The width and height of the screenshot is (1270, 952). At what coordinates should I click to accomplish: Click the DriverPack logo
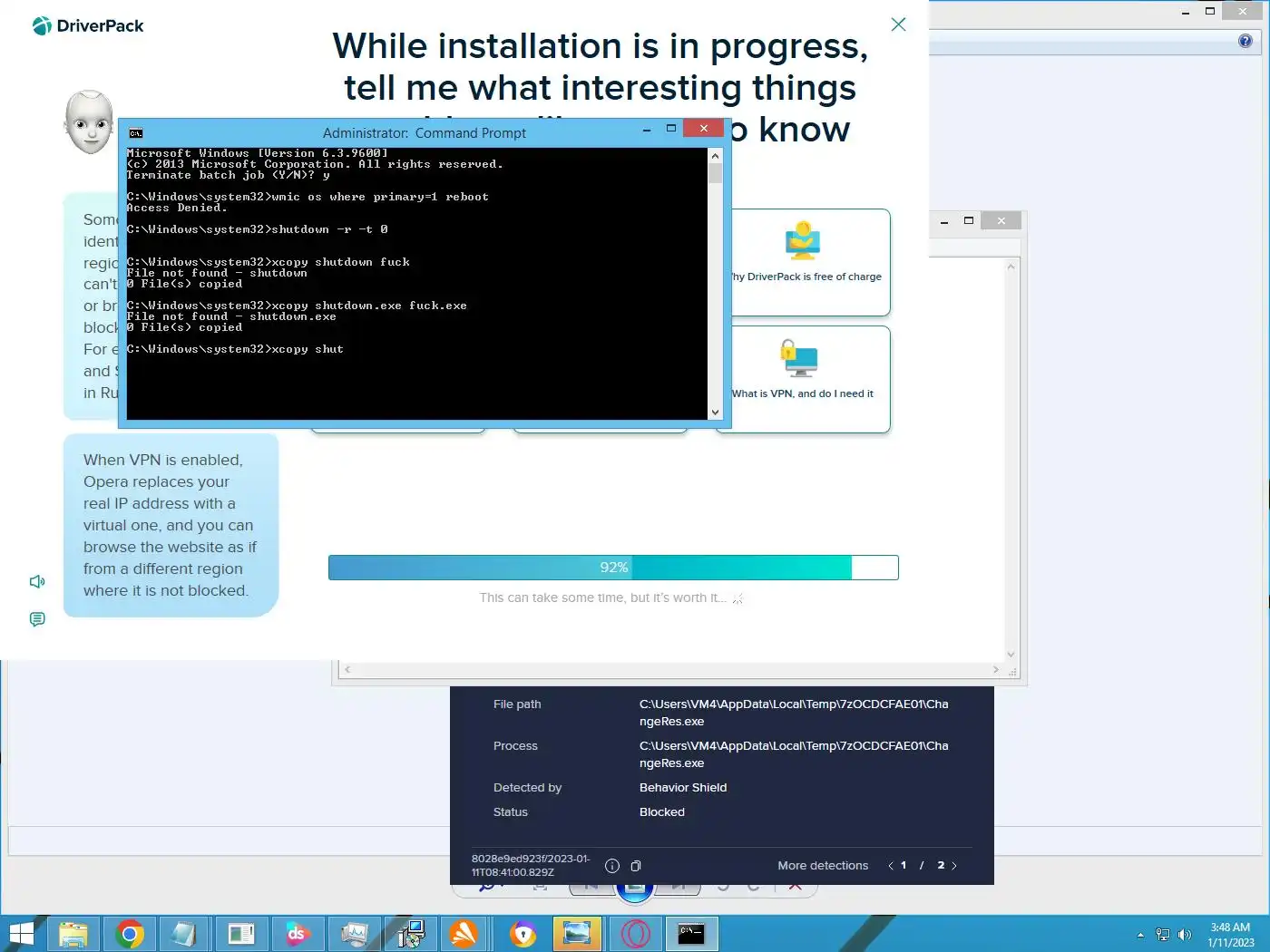[88, 26]
